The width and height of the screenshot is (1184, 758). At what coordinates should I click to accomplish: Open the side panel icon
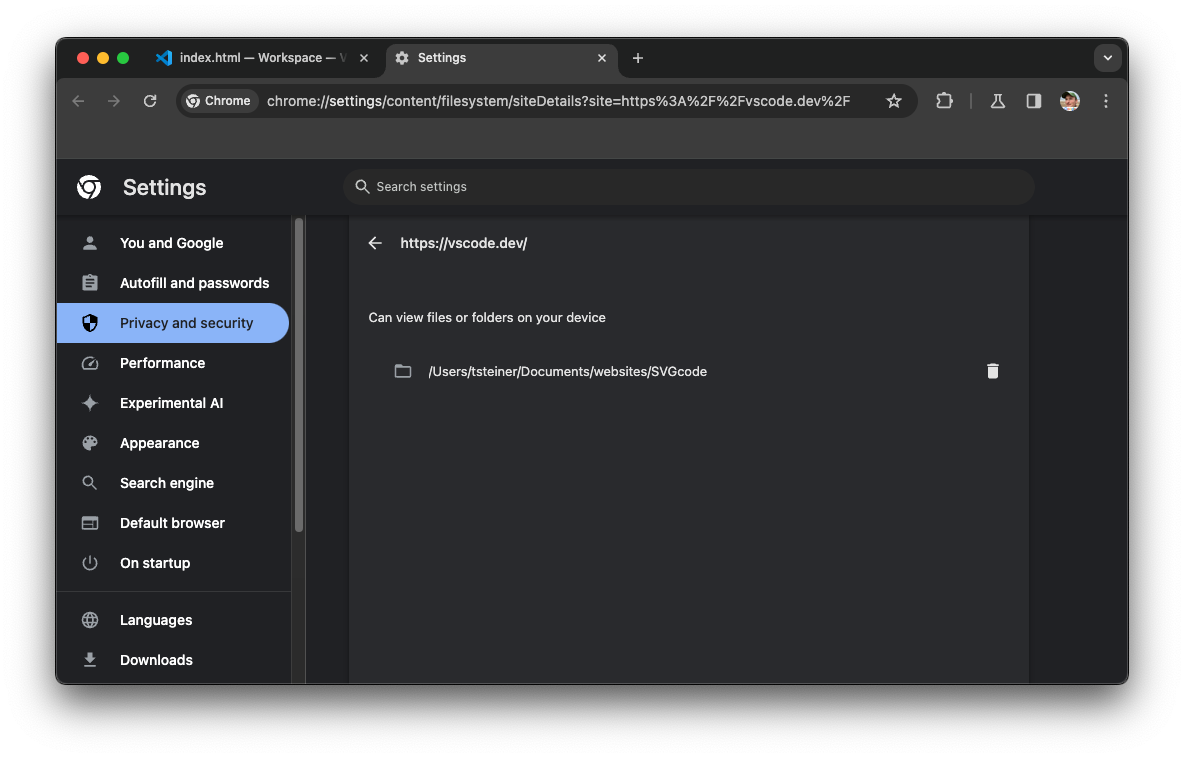(1033, 101)
